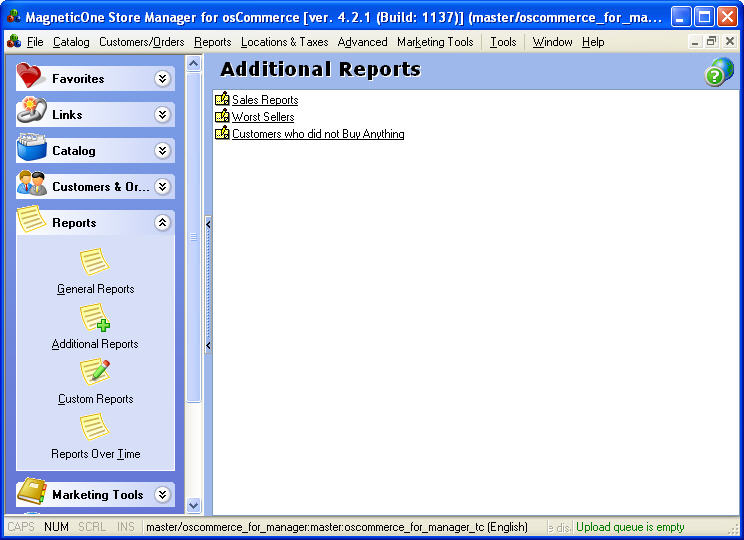Expand the Catalog panel chevron

coord(162,150)
